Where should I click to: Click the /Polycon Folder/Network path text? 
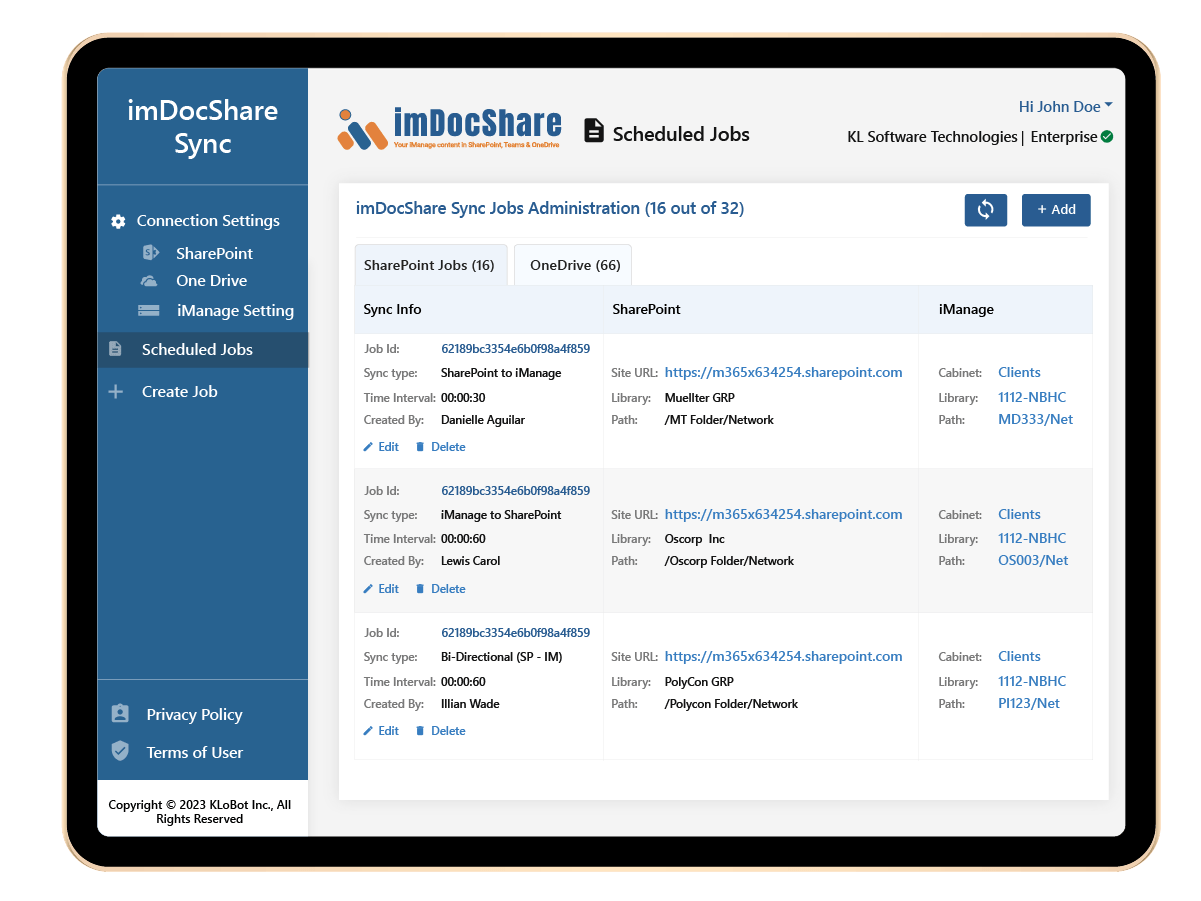pos(731,704)
